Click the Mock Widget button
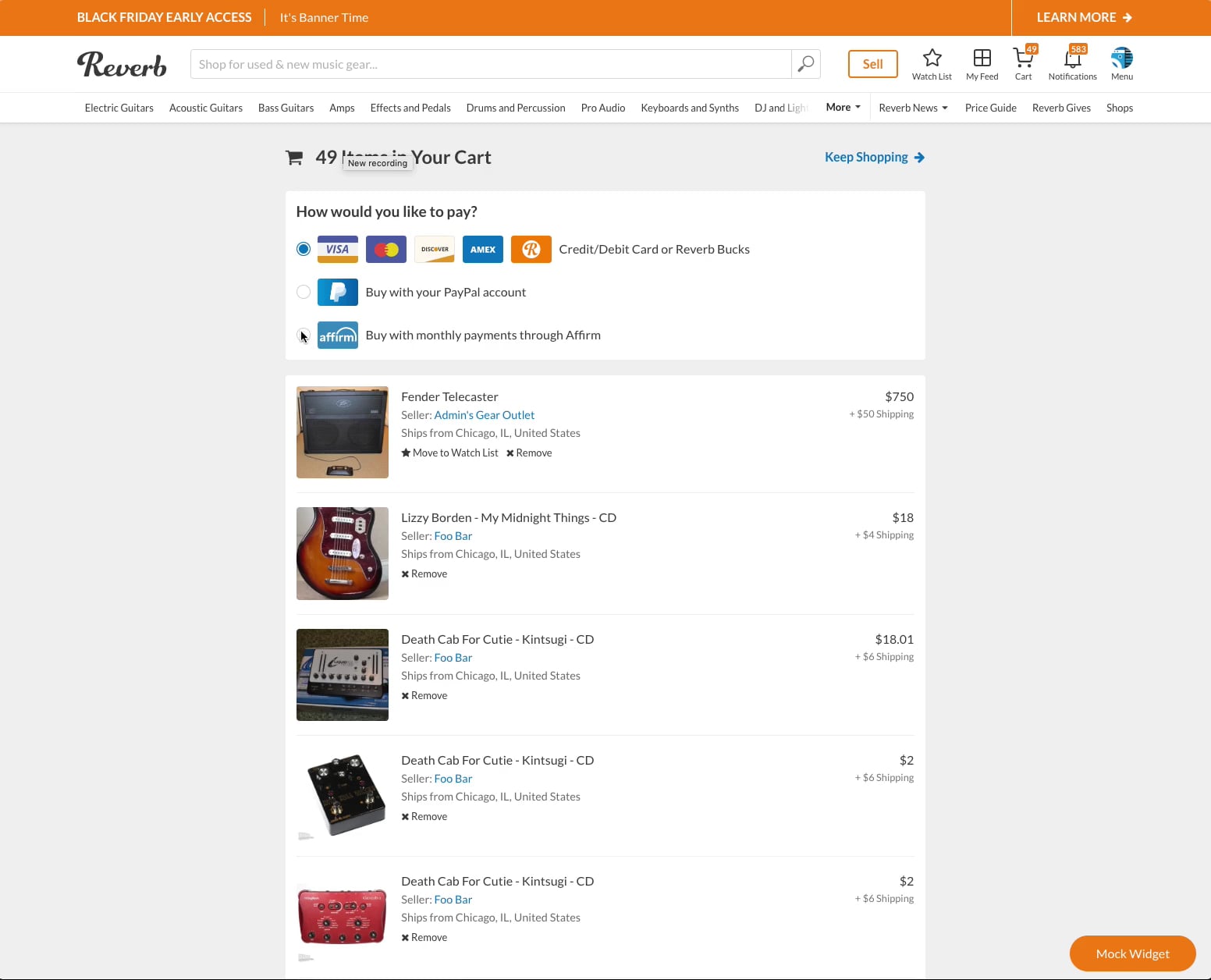This screenshot has width=1211, height=980. 1133,953
